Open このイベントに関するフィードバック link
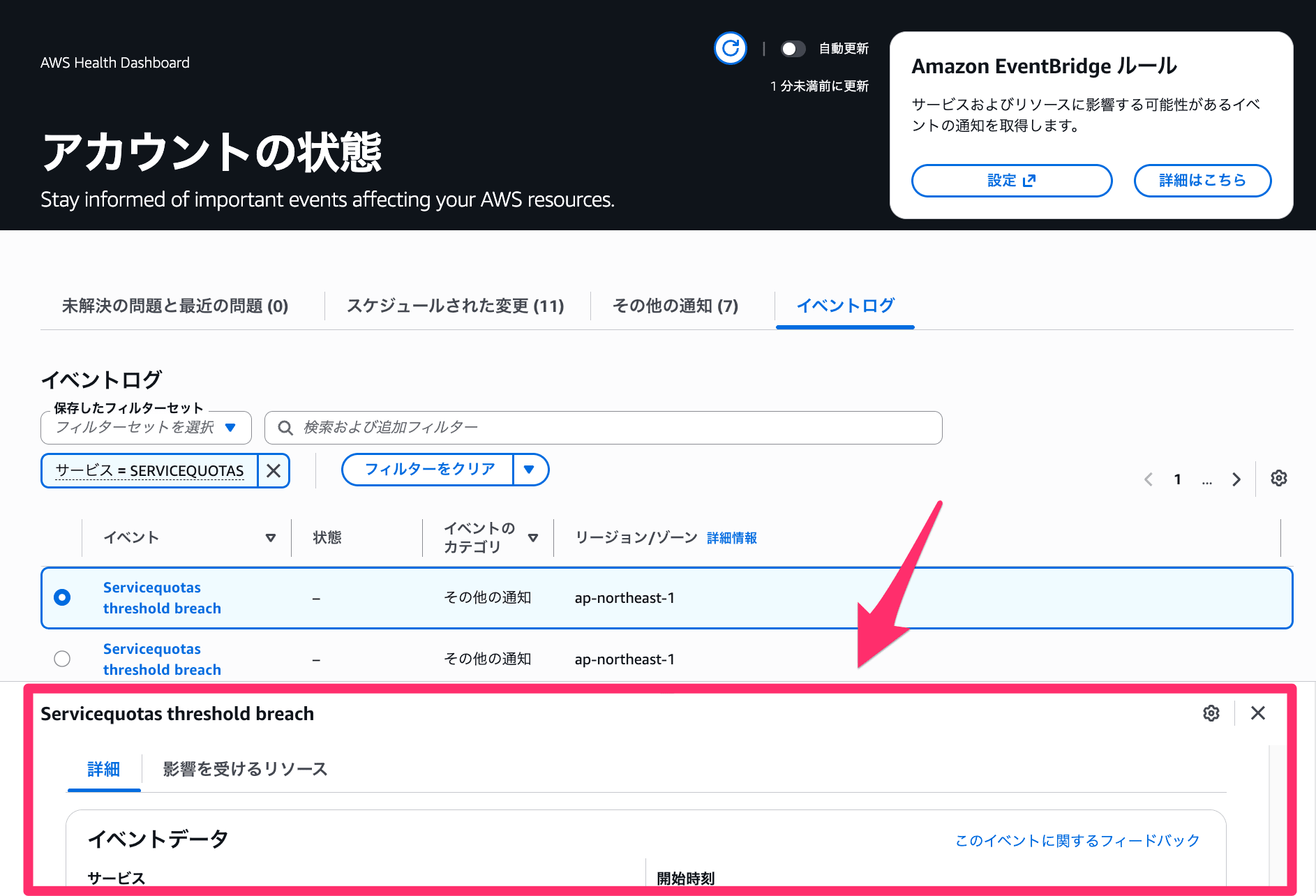This screenshot has height=896, width=1316. click(x=1077, y=841)
